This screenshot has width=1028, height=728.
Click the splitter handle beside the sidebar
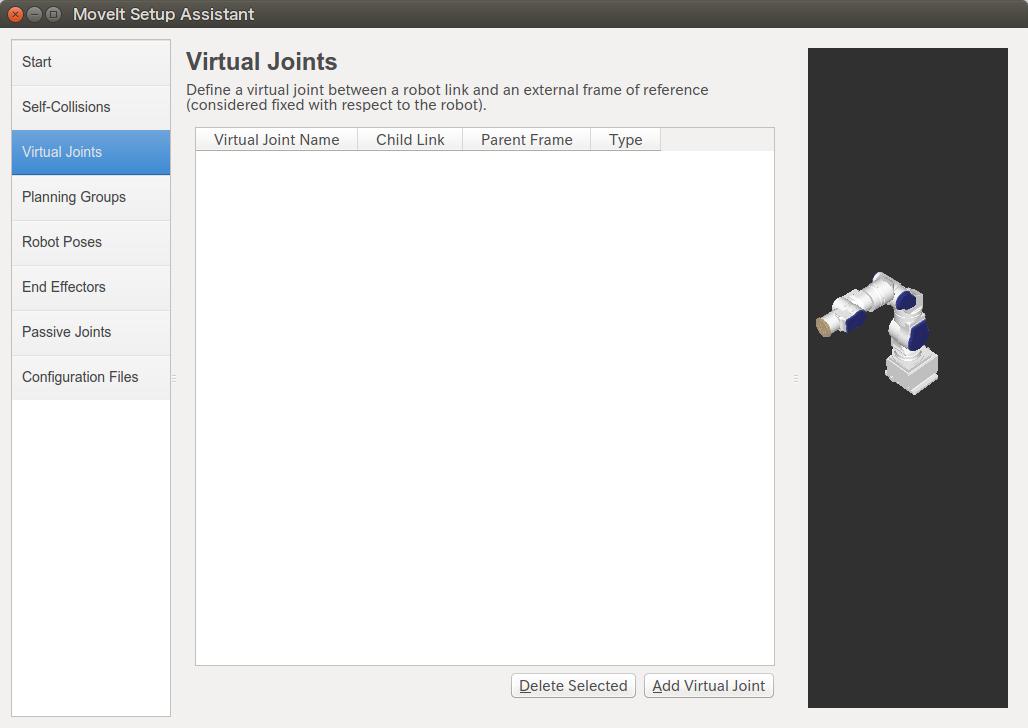coord(174,378)
